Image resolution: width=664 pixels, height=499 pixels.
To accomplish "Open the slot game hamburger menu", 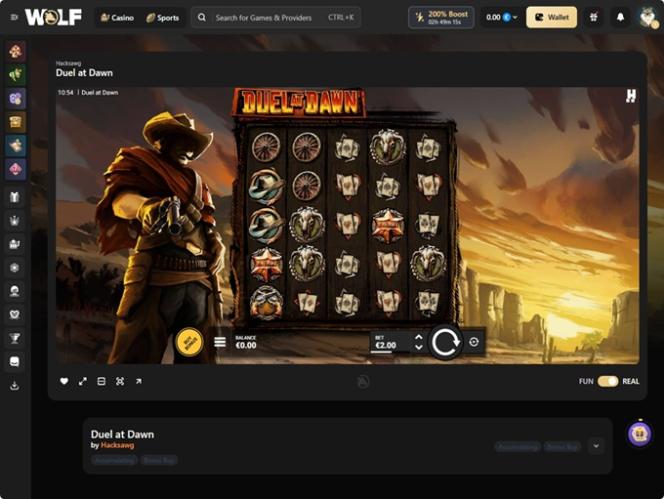I will 220,343.
